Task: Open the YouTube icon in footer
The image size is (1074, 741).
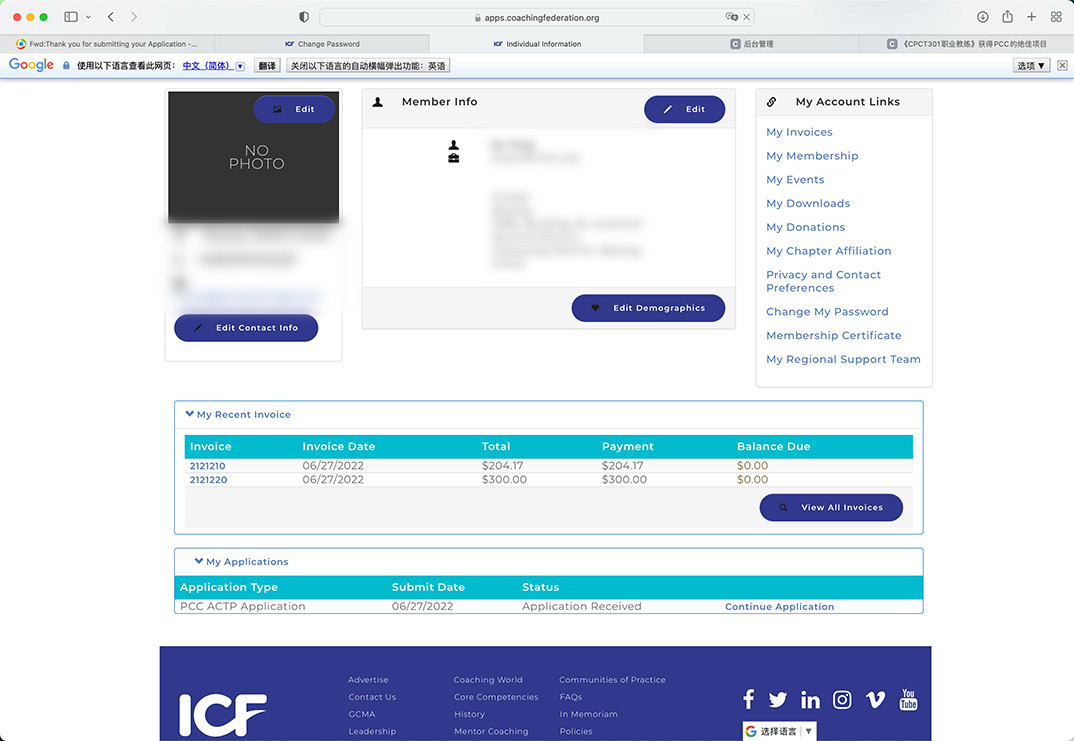Action: point(908,699)
